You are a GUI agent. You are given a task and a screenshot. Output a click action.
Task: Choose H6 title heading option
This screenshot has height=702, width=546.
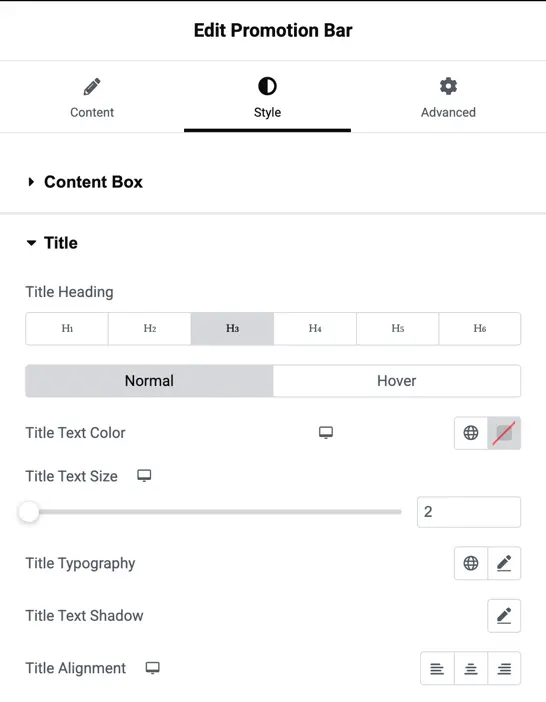click(480, 329)
